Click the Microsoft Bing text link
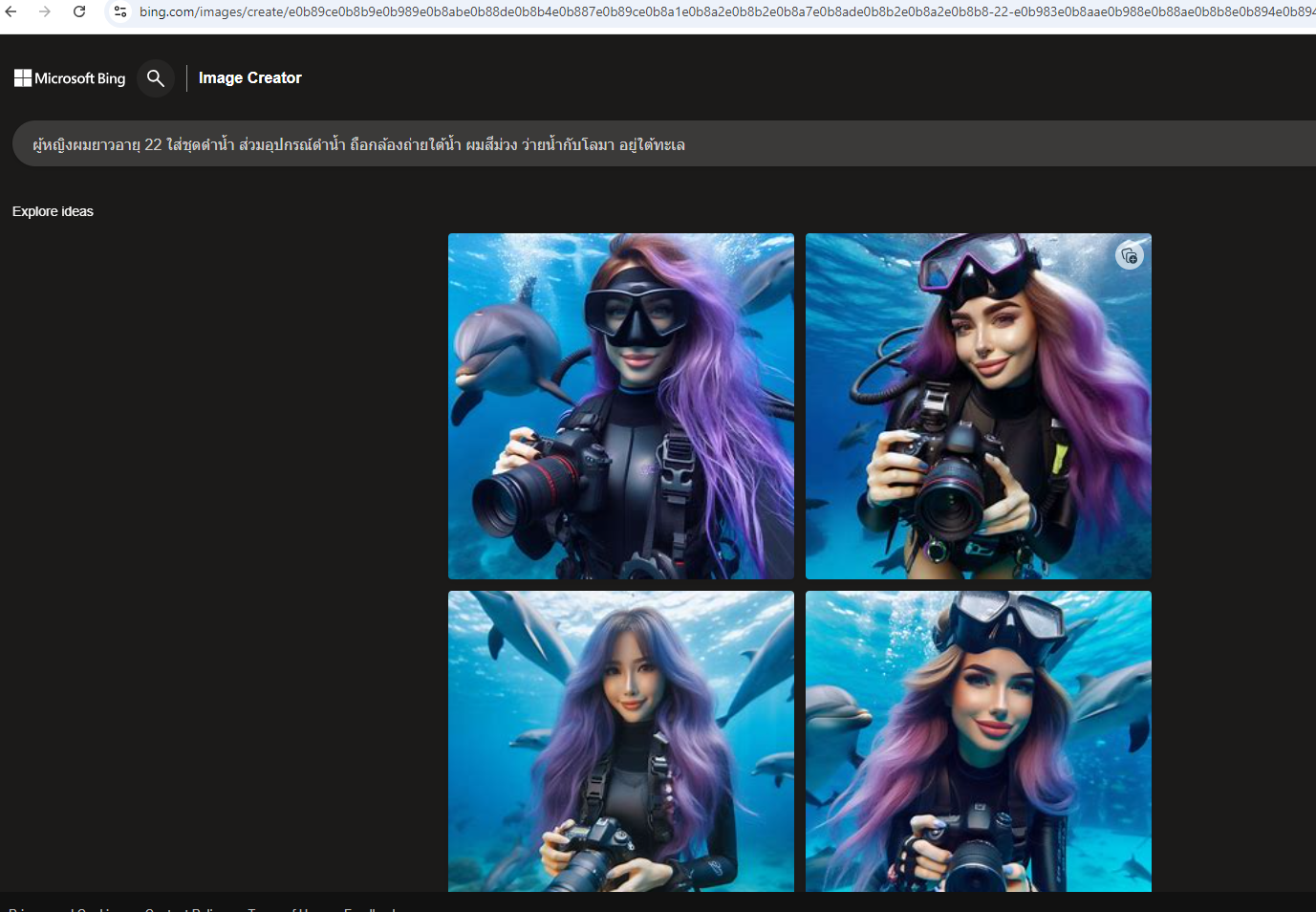1316x912 pixels. tap(80, 78)
